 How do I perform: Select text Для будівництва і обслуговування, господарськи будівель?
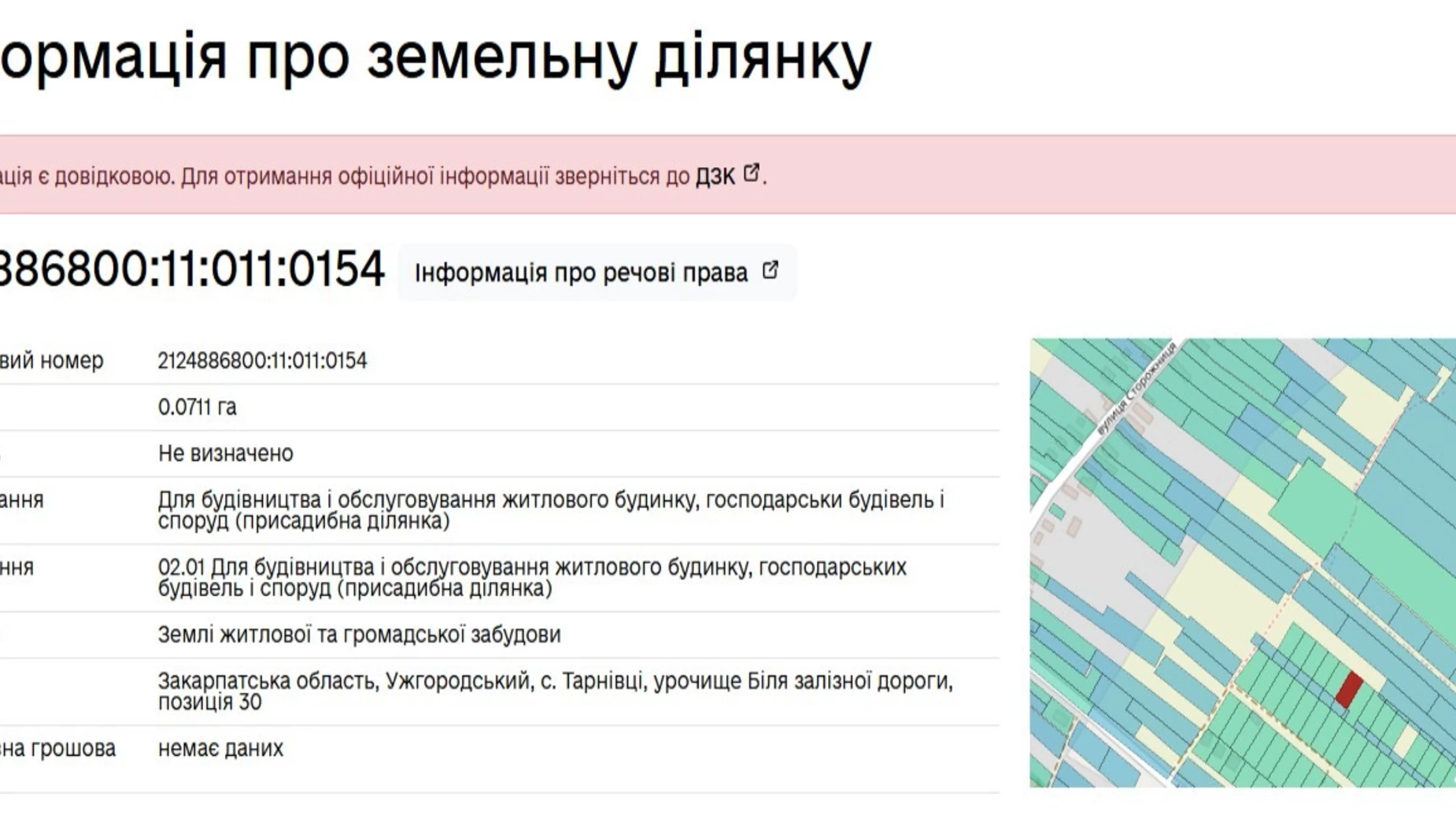pyautogui.click(x=551, y=510)
